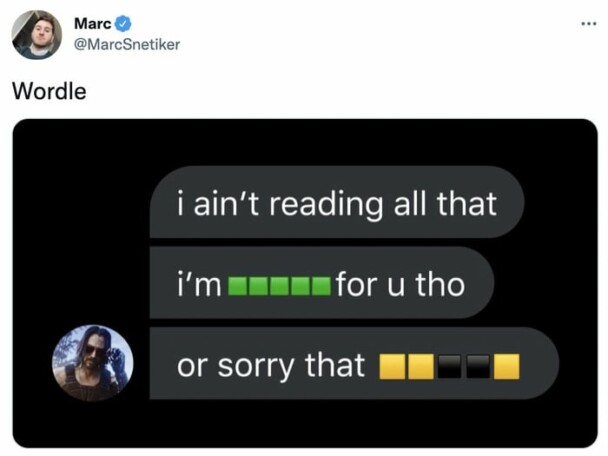Viewport: 608px width, 456px height.
Task: Click the word "tho" in the middle bubble
Action: (x=441, y=285)
